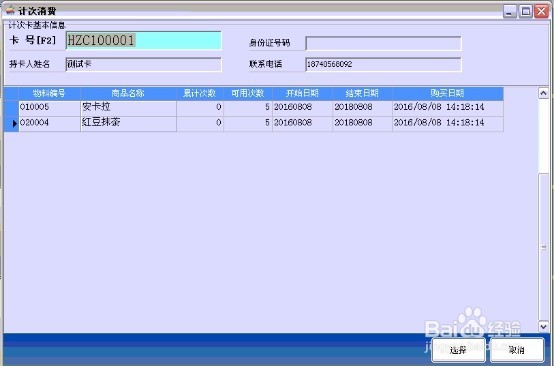This screenshot has width=554, height=366.
Task: Click the scrollbar down arrow
Action: coord(543,326)
